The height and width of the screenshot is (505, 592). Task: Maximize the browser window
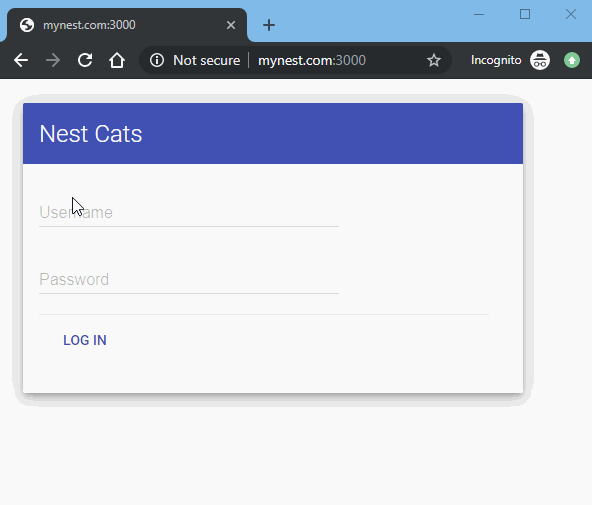point(525,14)
